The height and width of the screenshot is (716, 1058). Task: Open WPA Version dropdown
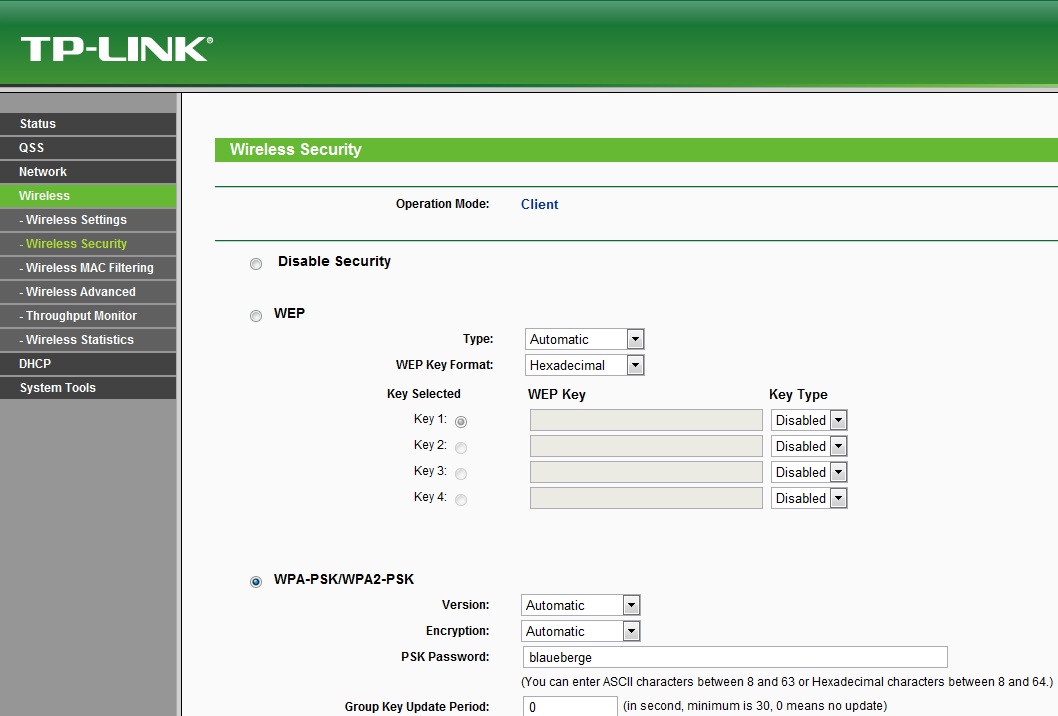[x=580, y=605]
